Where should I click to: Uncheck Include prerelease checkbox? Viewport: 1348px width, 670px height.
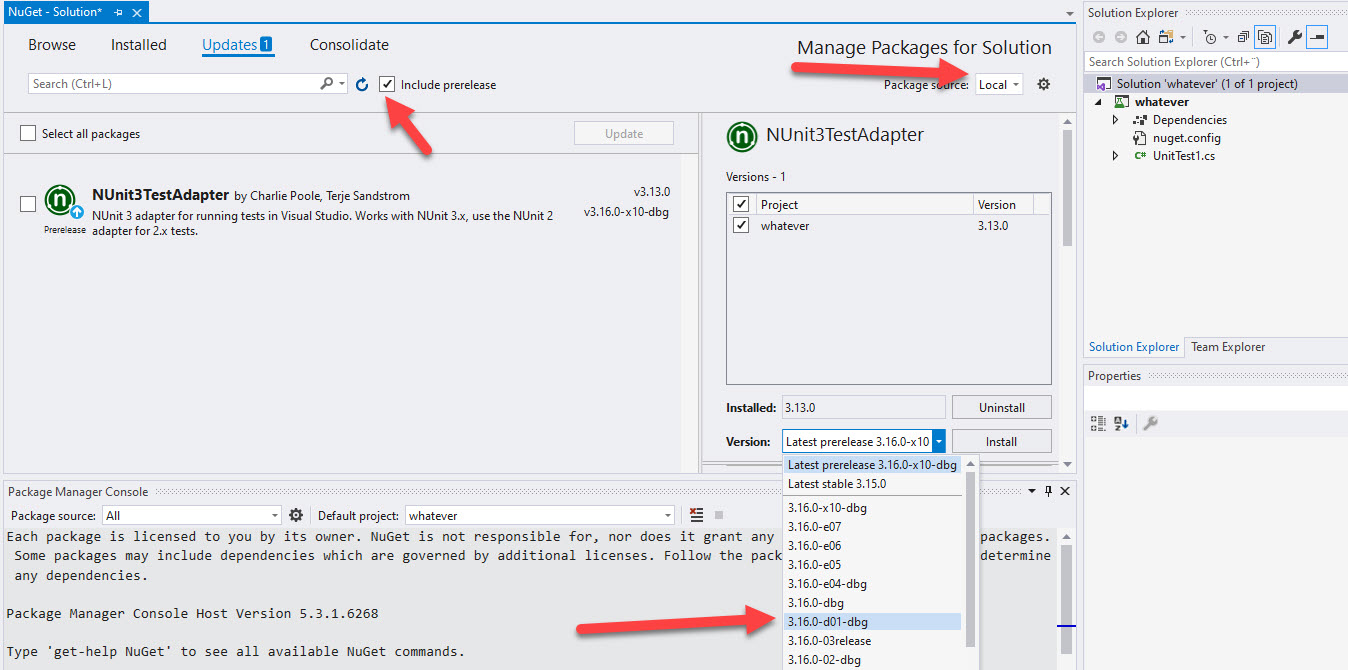tap(387, 85)
